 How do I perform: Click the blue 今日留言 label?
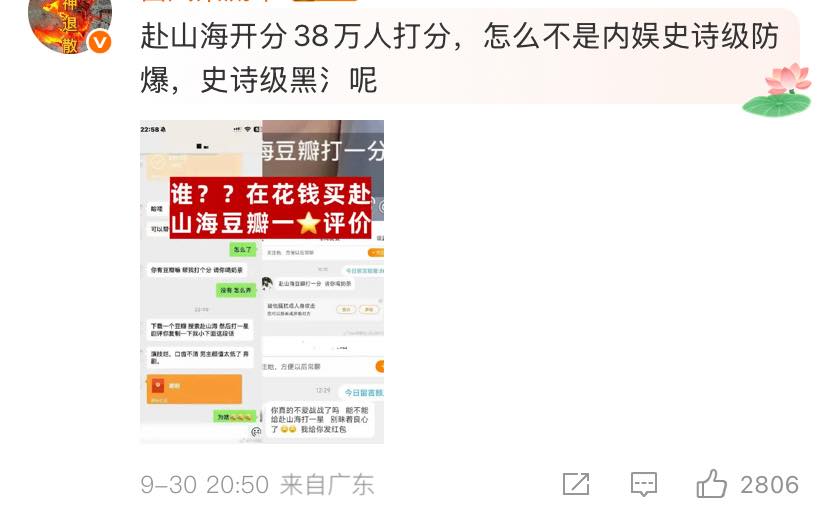tap(364, 392)
